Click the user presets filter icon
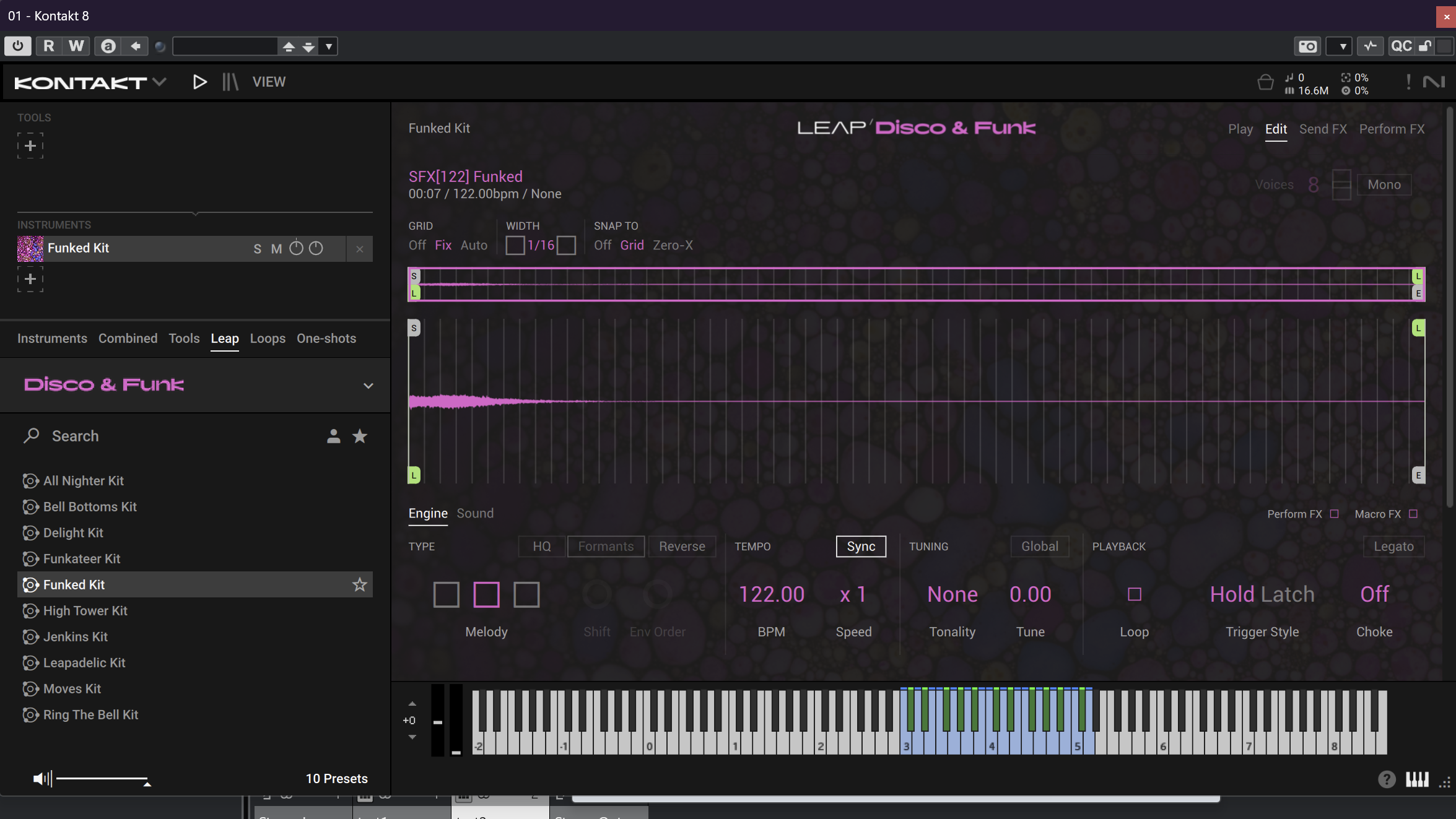Screen dimensions: 1456x819 tap(333, 436)
